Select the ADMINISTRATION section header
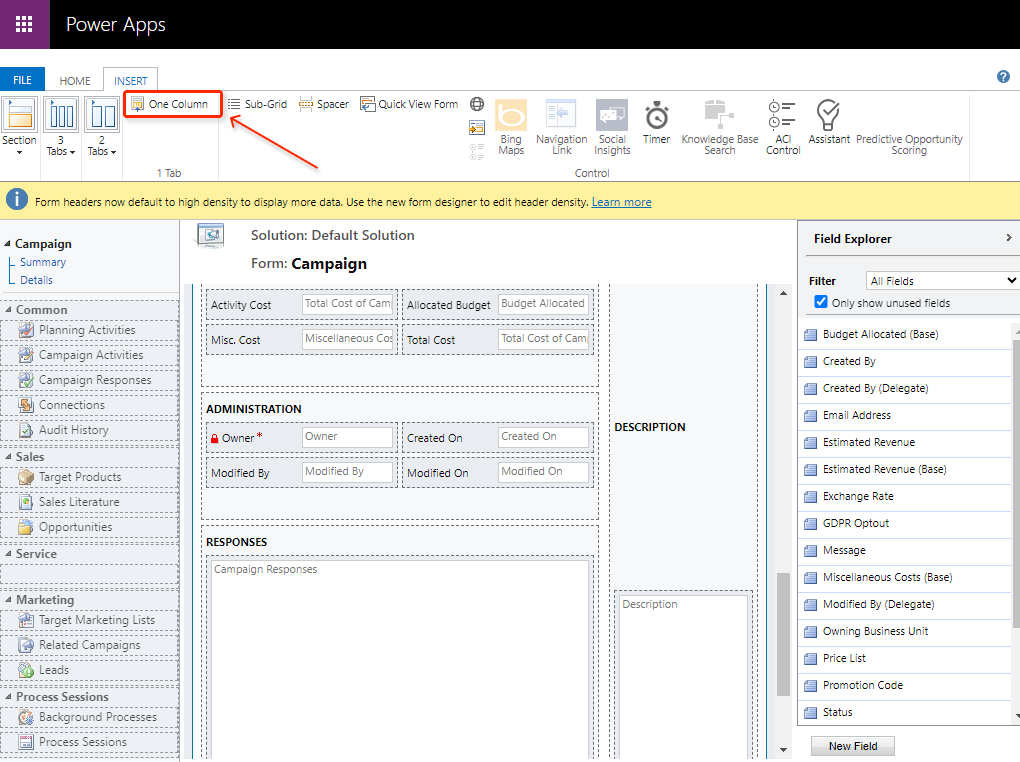The width and height of the screenshot is (1020, 762). 254,409
